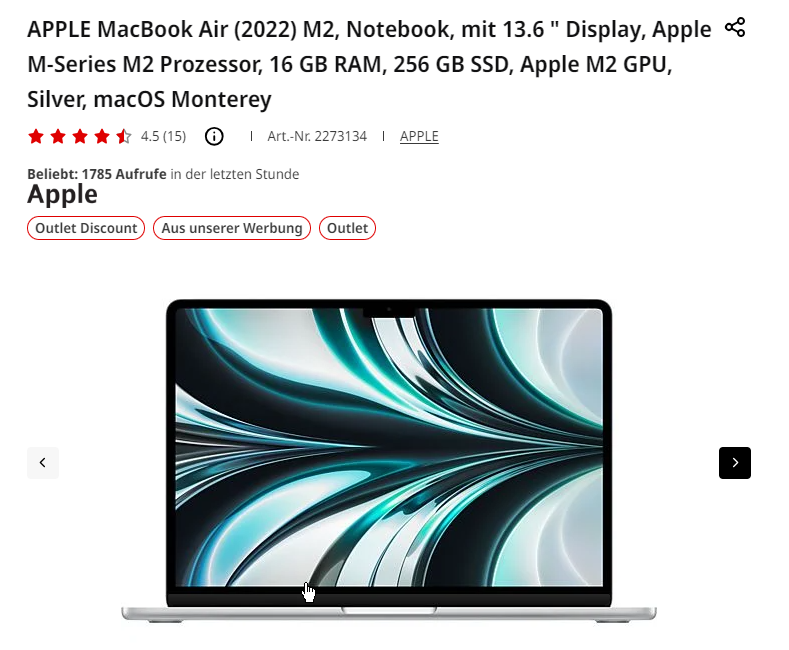This screenshot has width=789, height=650.
Task: Select the Aus unserer Werbung badge
Action: 232,228
